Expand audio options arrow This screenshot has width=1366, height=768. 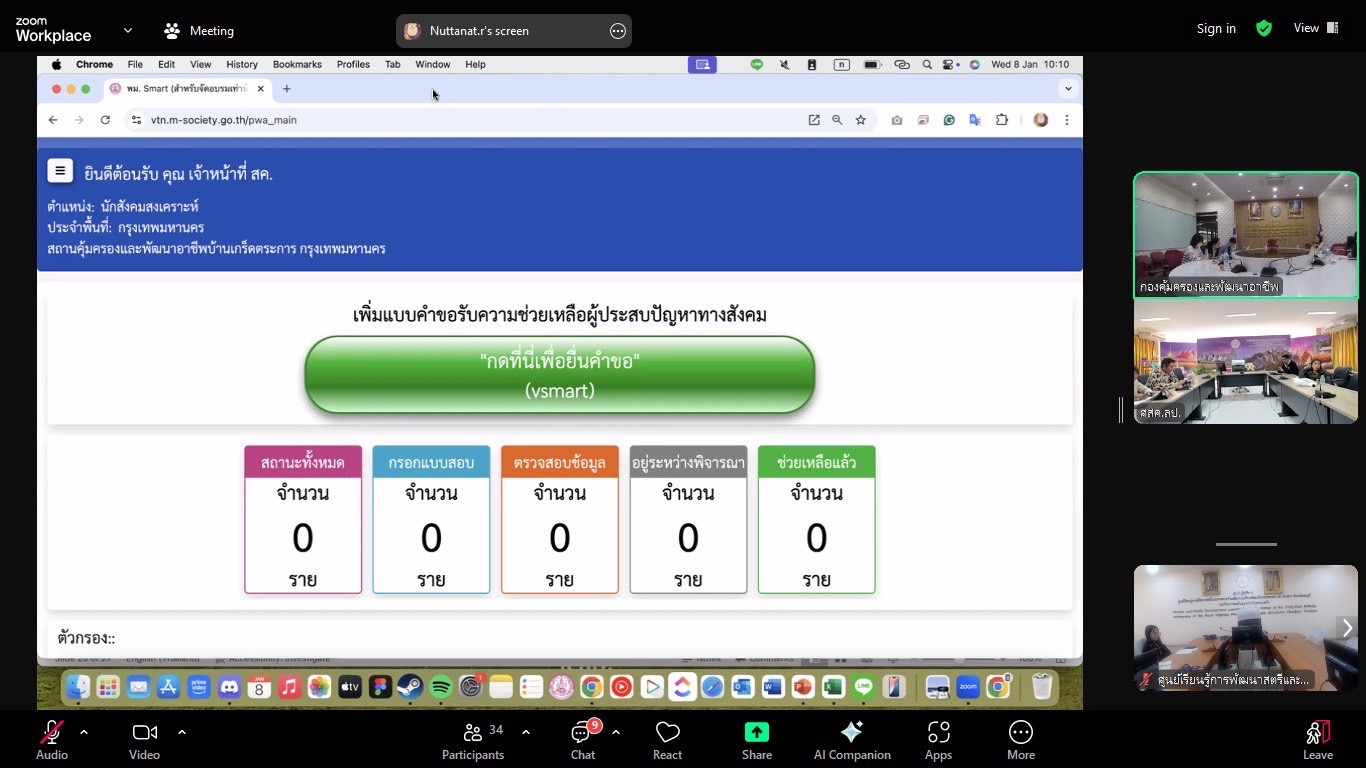point(84,732)
